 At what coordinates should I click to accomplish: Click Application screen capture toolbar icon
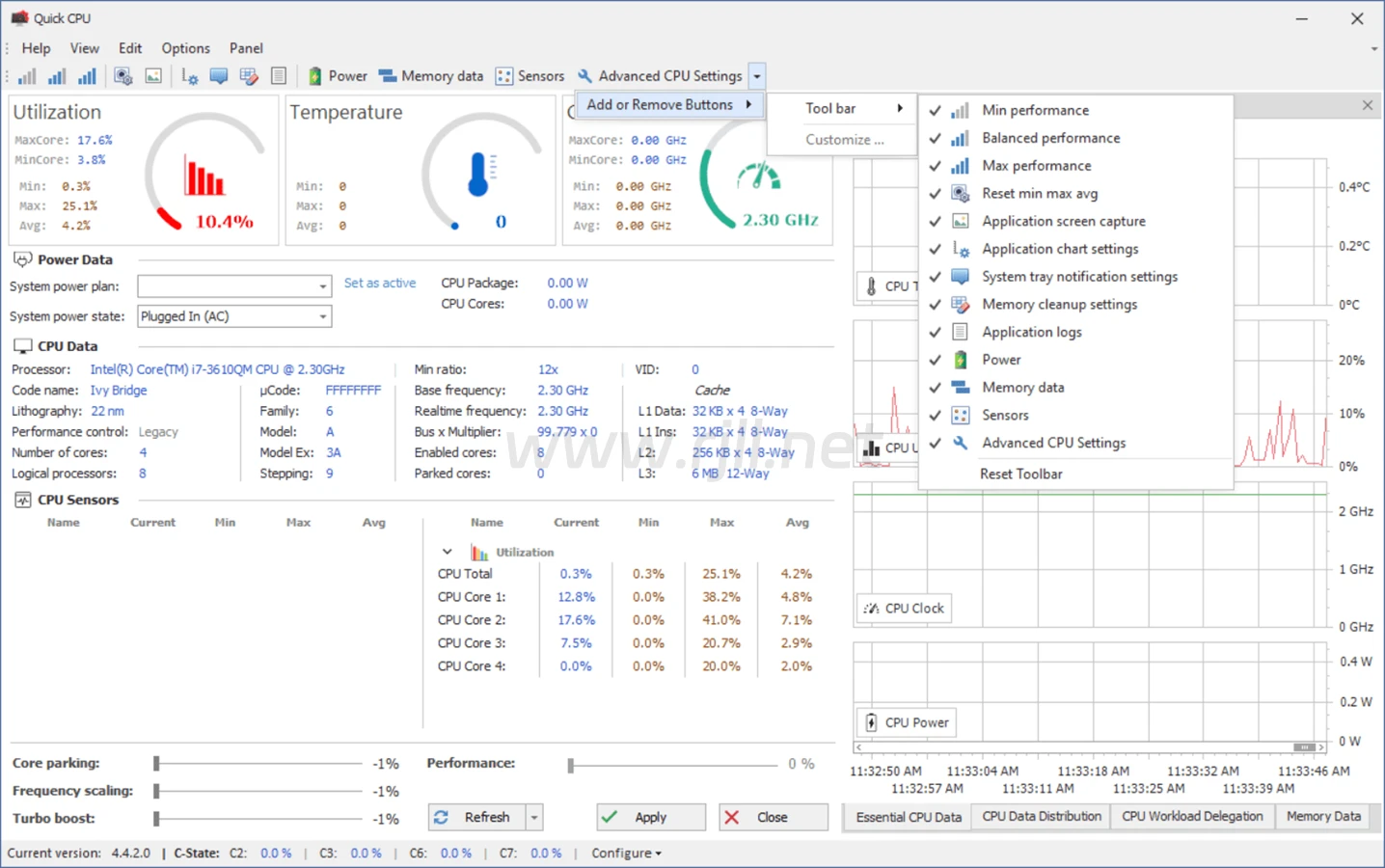153,76
